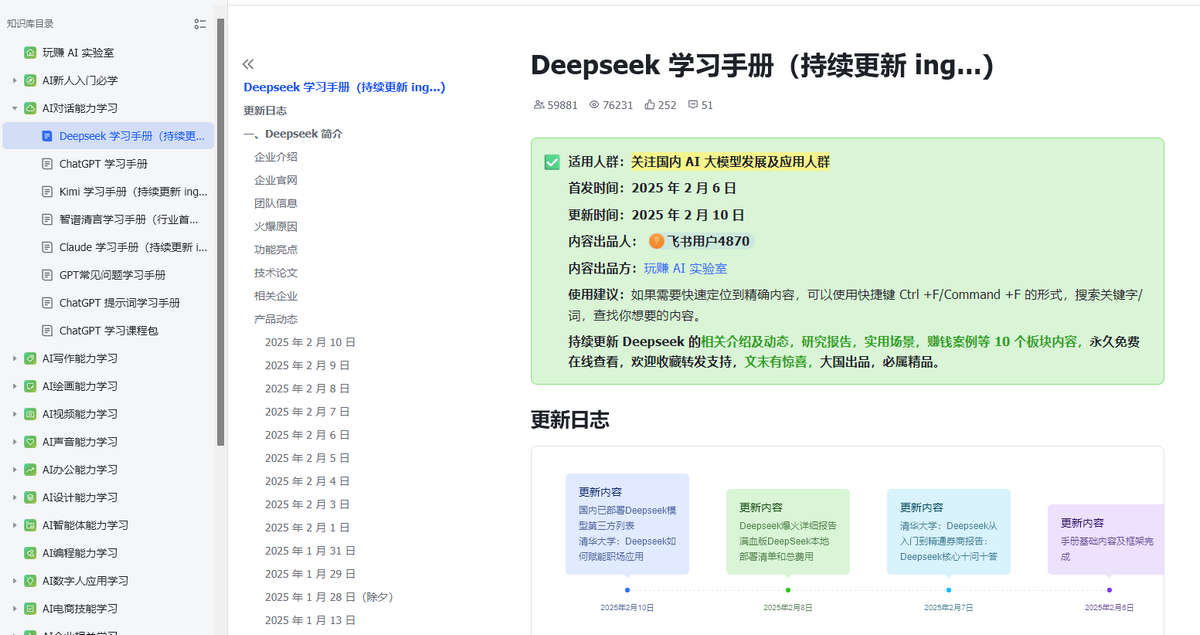Jump to 企业介绍 in the outline
The height and width of the screenshot is (635, 1200).
click(x=276, y=157)
